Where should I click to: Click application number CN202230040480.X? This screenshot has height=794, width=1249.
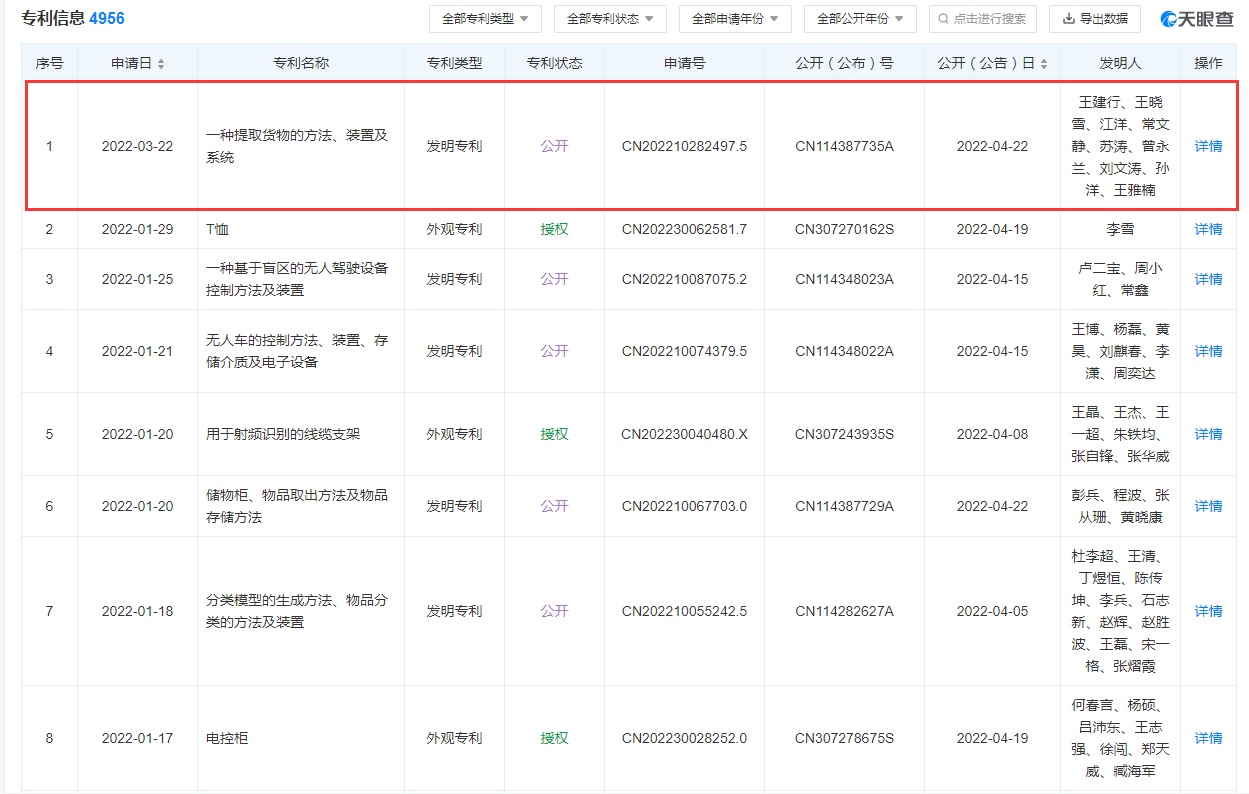pos(684,434)
